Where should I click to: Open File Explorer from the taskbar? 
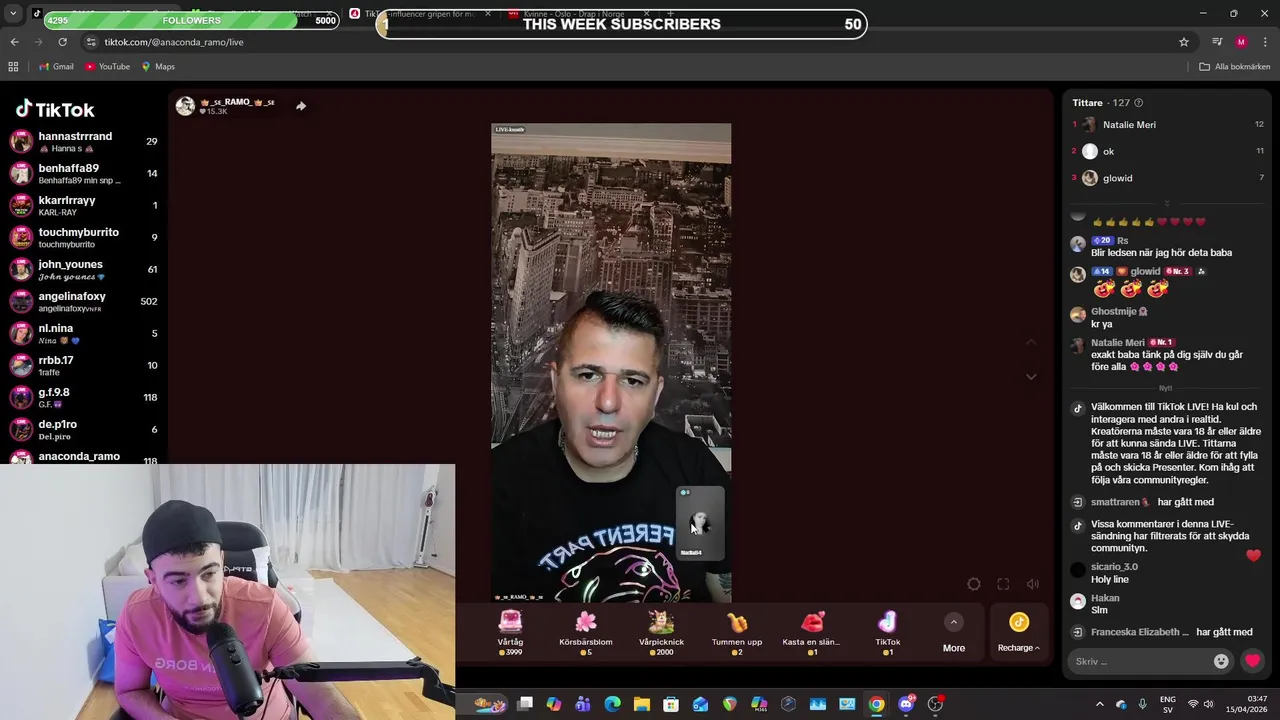[642, 704]
